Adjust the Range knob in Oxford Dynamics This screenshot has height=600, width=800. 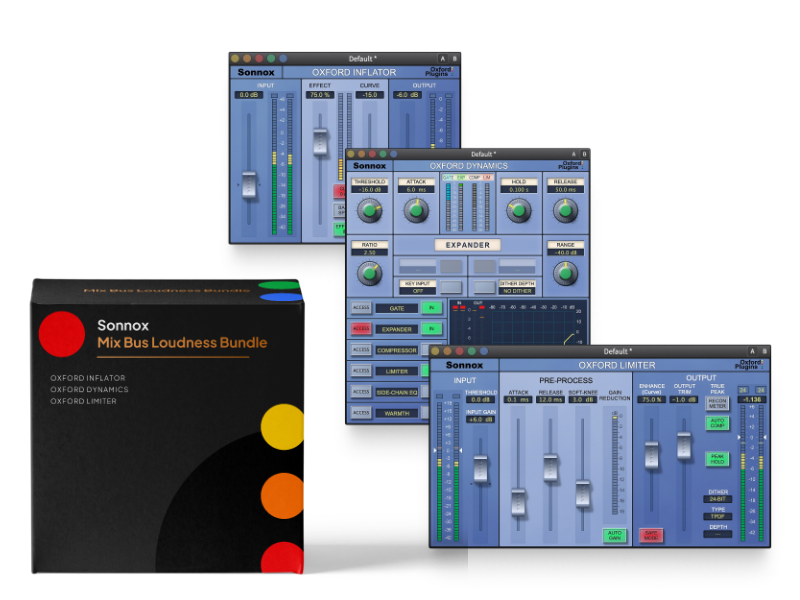(x=565, y=273)
